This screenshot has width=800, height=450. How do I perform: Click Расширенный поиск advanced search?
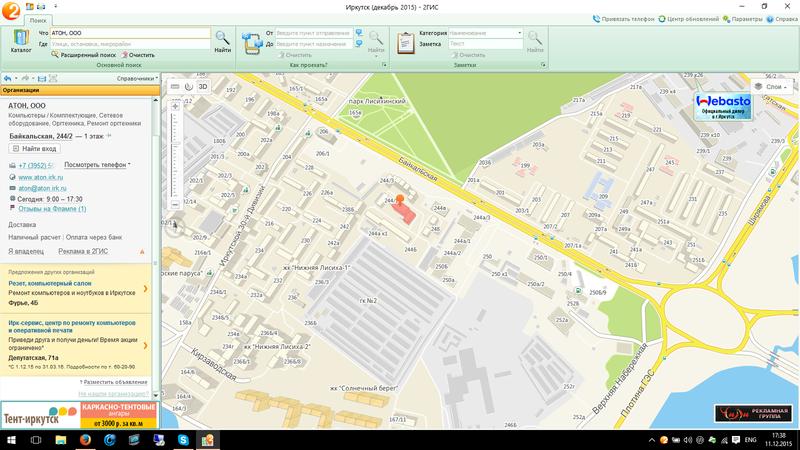click(84, 55)
